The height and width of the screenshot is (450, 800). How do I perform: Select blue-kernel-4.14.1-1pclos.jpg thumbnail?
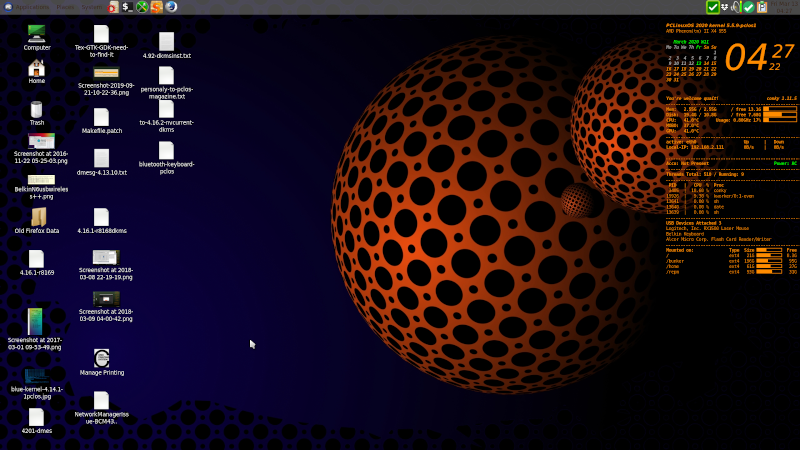pyautogui.click(x=37, y=376)
